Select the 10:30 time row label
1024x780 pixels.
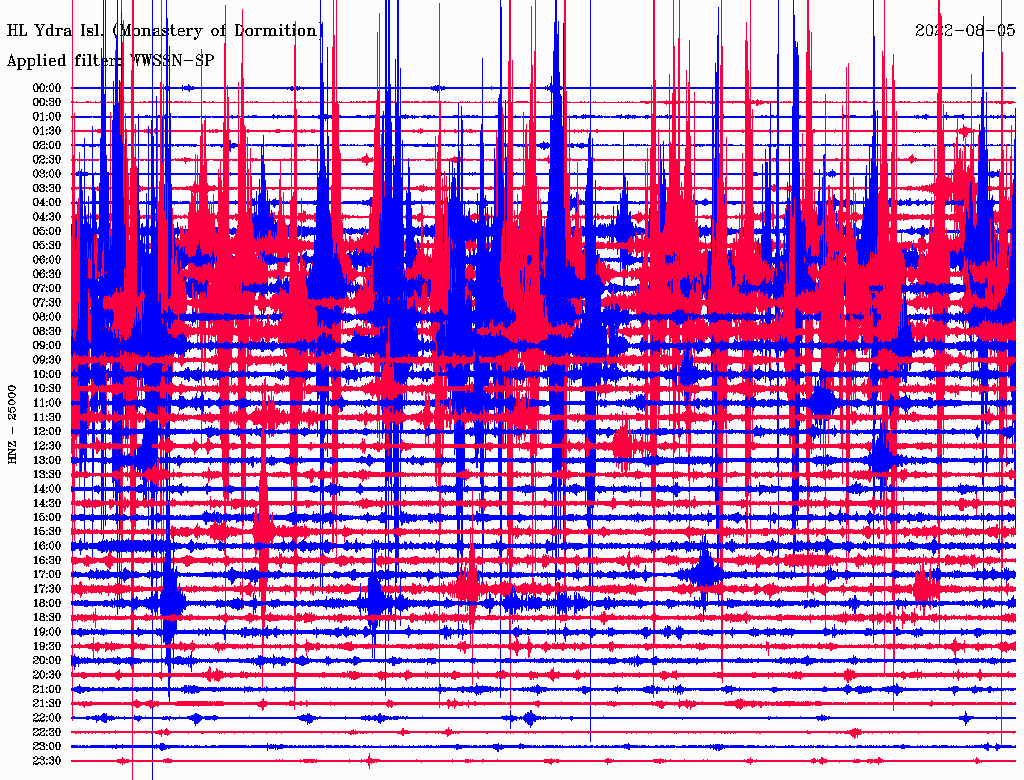(x=47, y=389)
